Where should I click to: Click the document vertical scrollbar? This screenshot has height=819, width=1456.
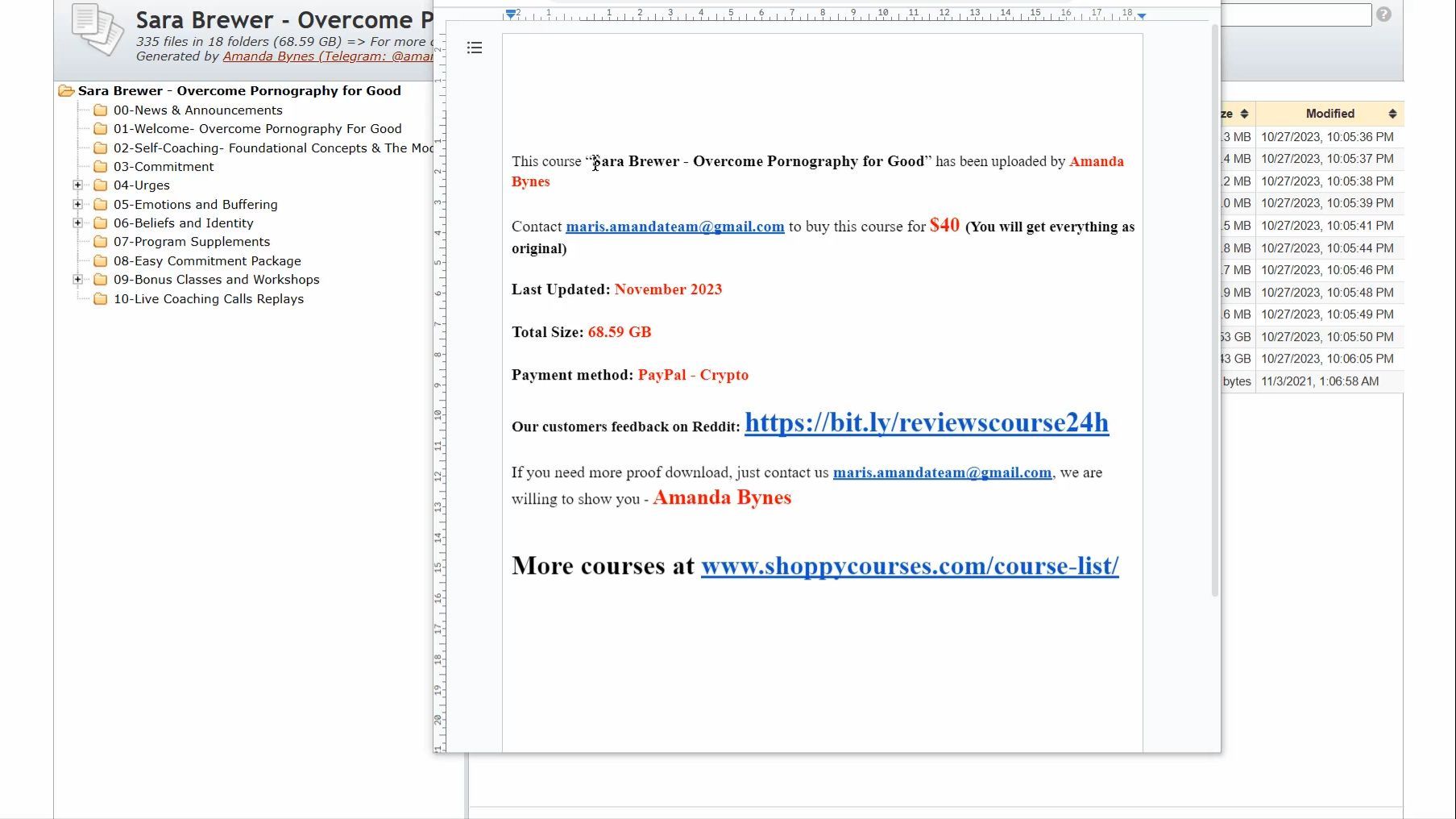[x=1215, y=310]
